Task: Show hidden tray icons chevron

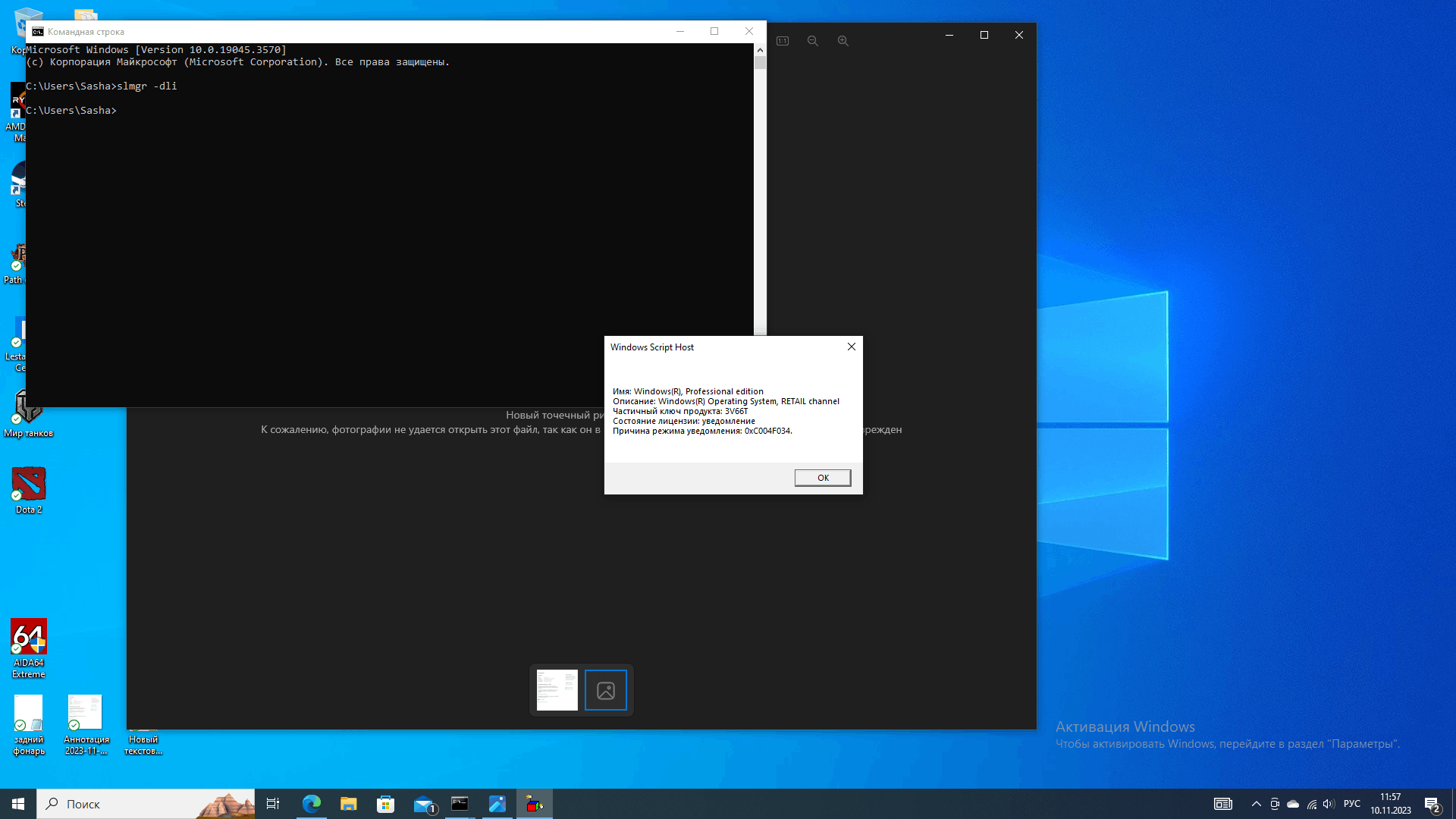Action: [1256, 804]
